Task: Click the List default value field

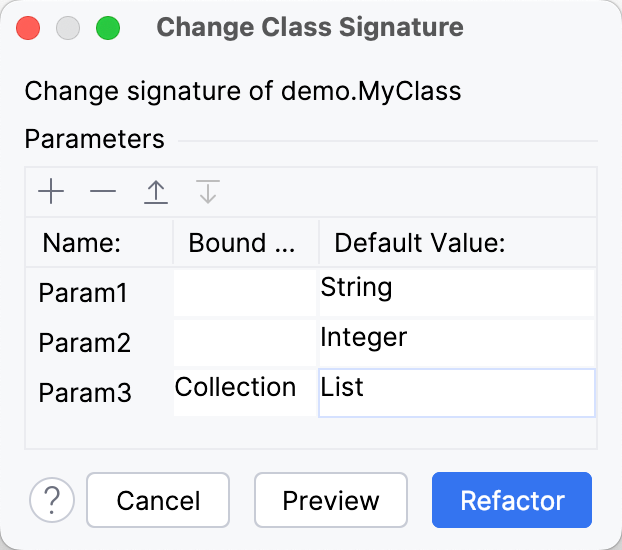Action: tap(456, 391)
